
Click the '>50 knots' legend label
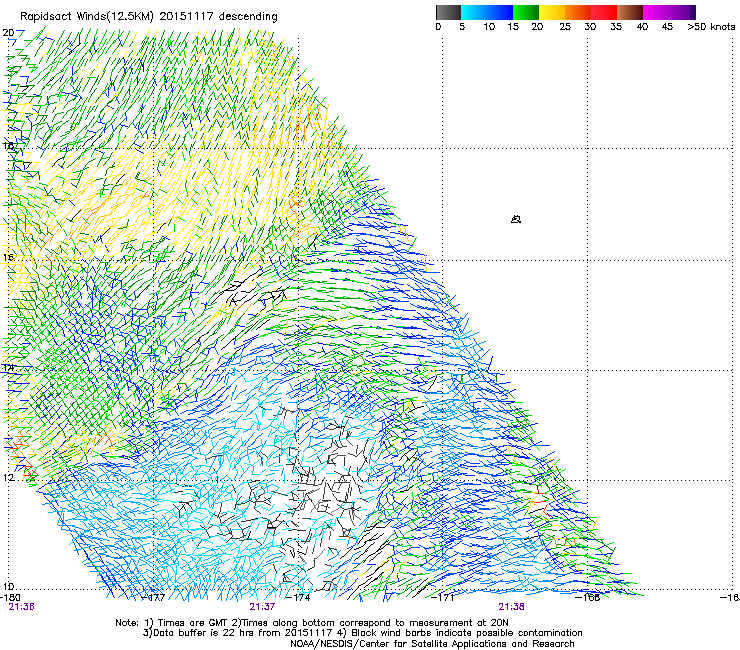pyautogui.click(x=711, y=27)
